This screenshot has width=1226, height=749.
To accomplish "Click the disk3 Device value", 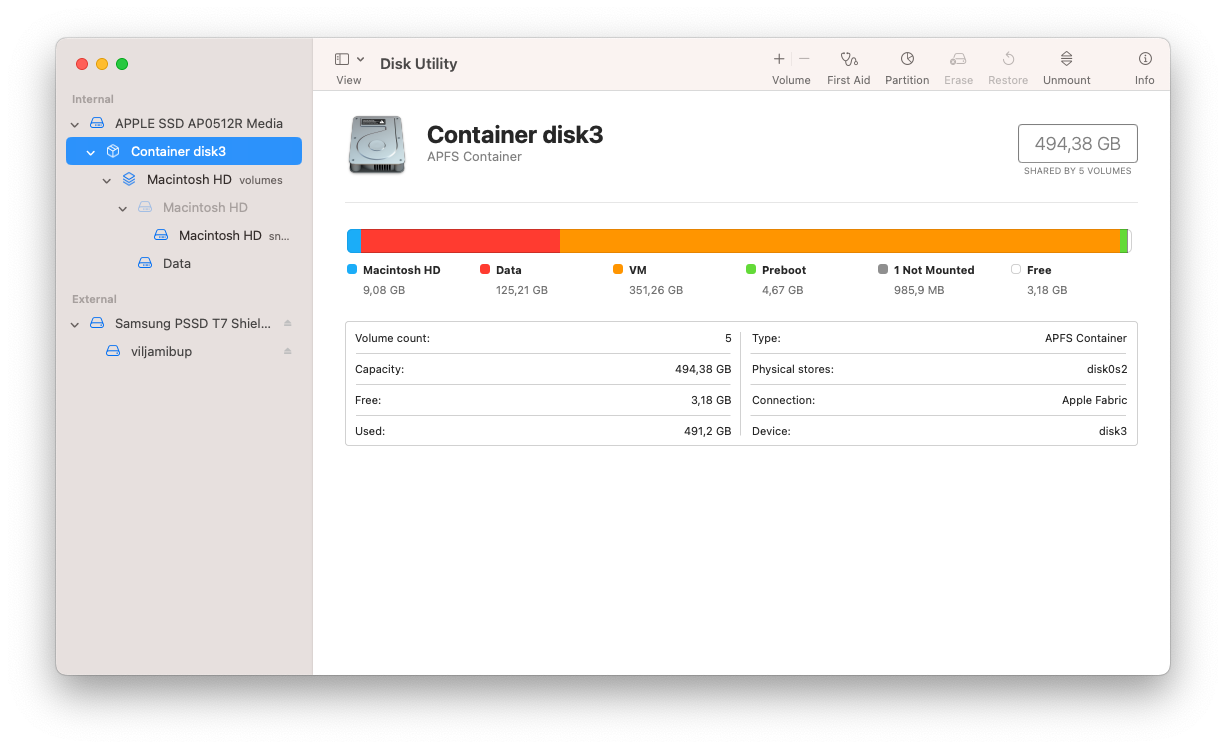I will pyautogui.click(x=1113, y=431).
